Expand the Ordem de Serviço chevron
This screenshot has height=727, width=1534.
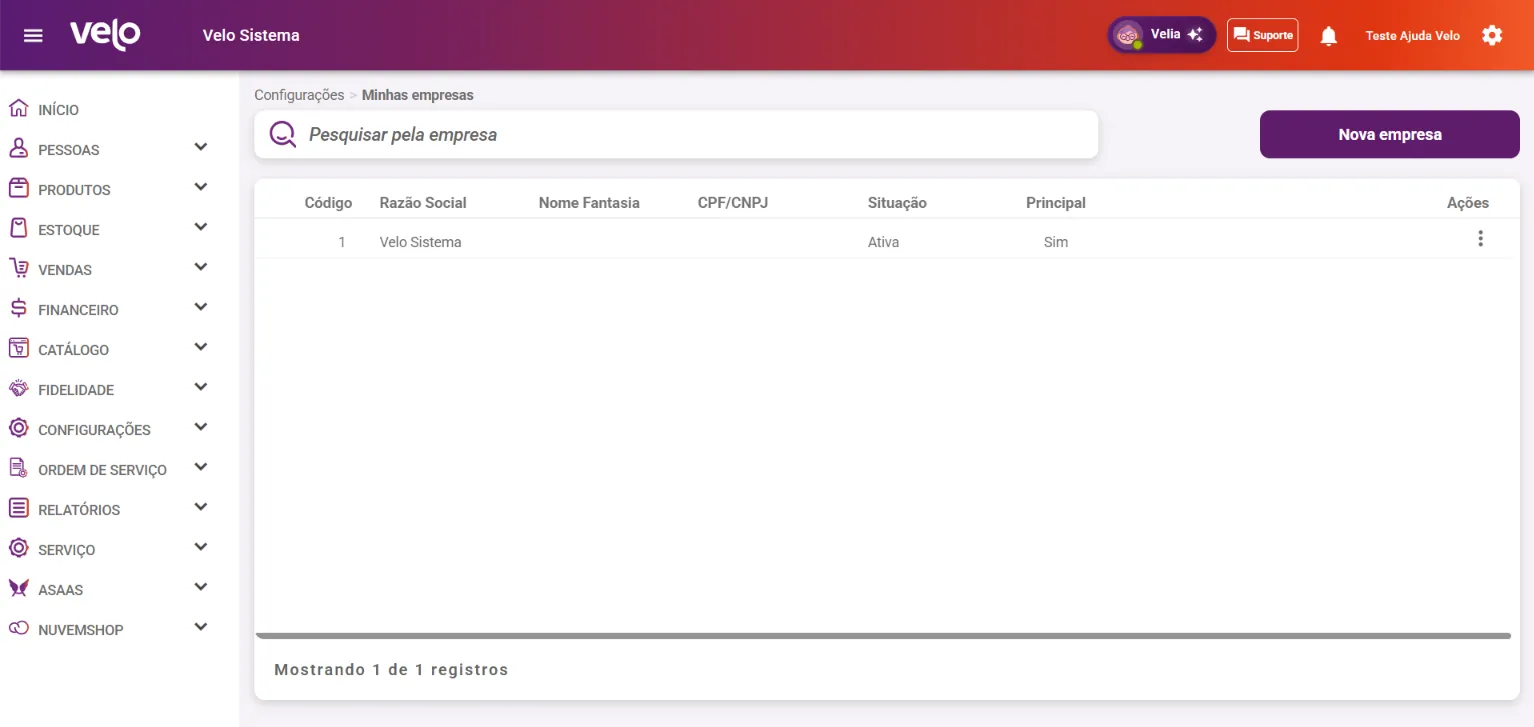tap(201, 467)
